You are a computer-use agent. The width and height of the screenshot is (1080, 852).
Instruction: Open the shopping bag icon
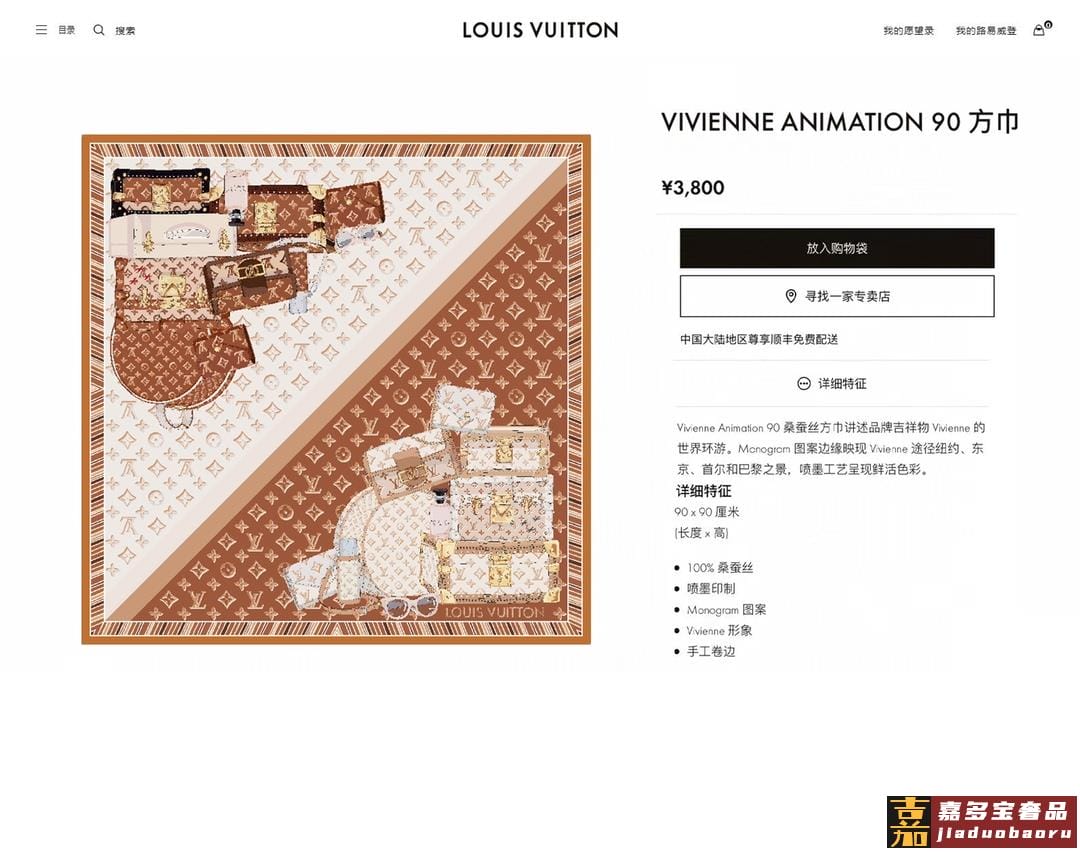click(x=1039, y=30)
